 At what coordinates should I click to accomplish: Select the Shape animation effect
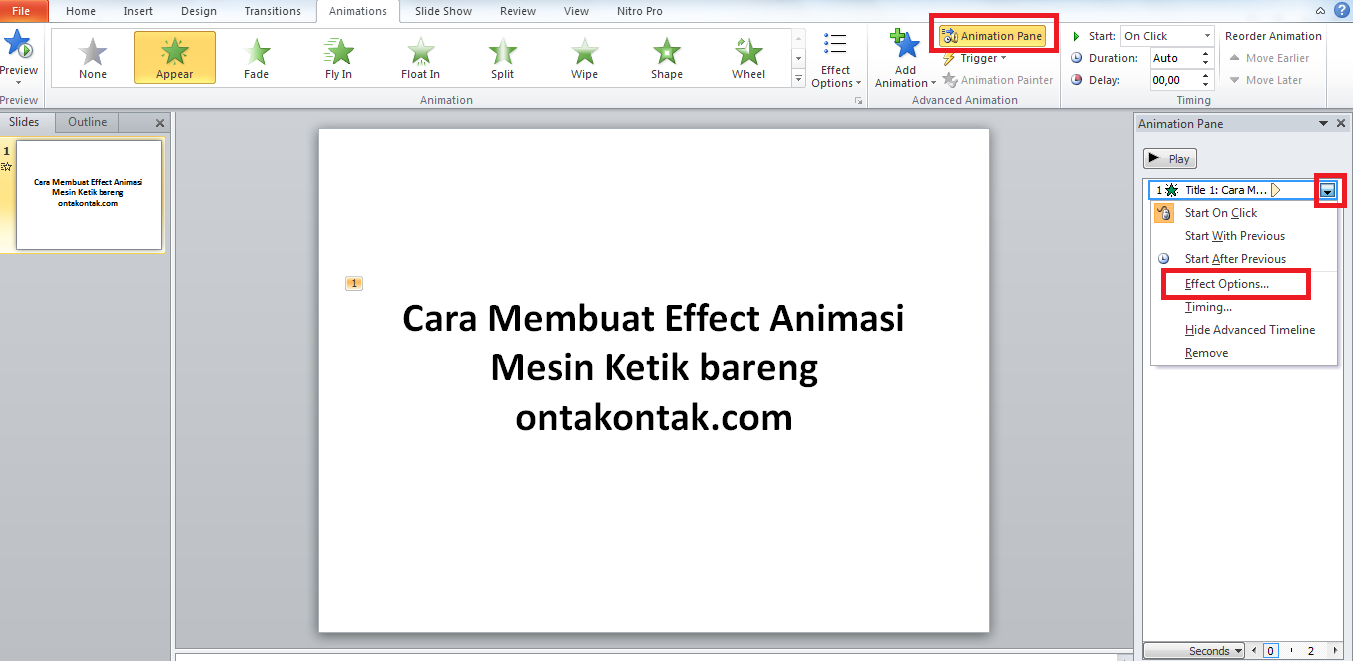pyautogui.click(x=667, y=58)
